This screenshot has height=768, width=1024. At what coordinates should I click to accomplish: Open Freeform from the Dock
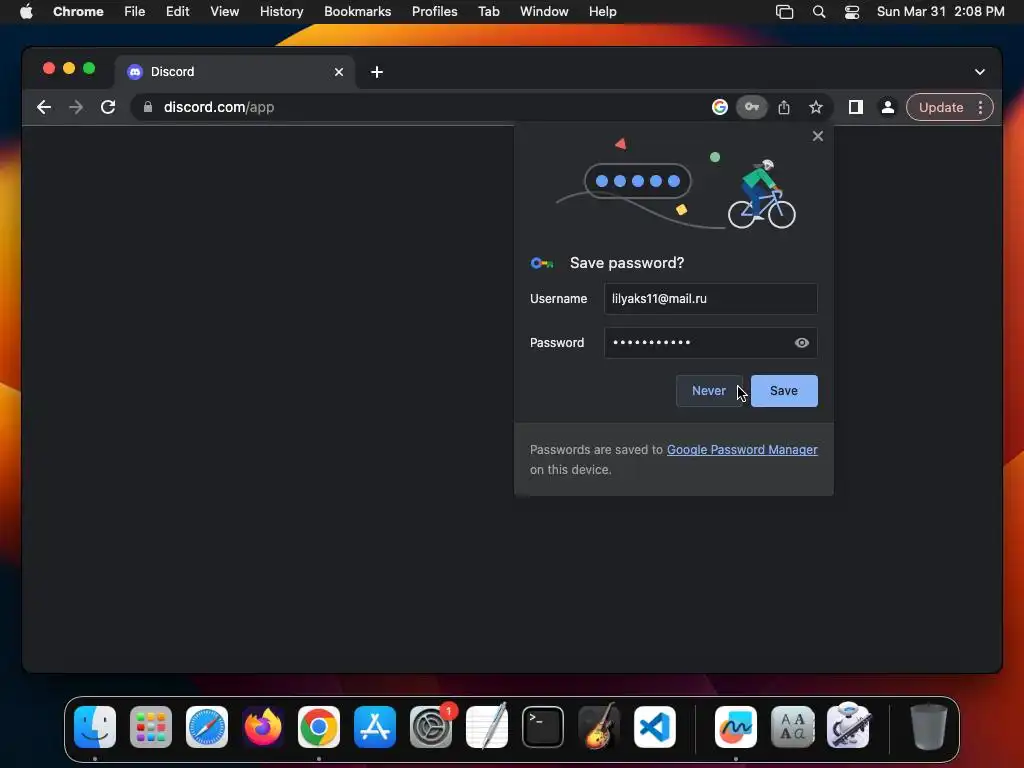736,727
